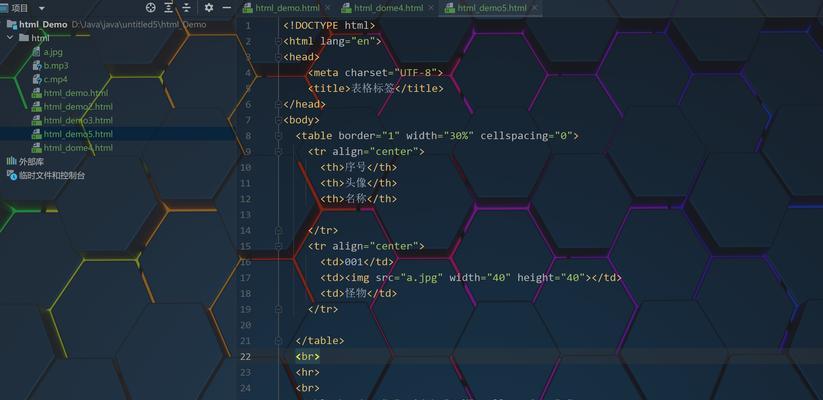
Task: Select b.mp3 in the project tree
Action: (56, 65)
